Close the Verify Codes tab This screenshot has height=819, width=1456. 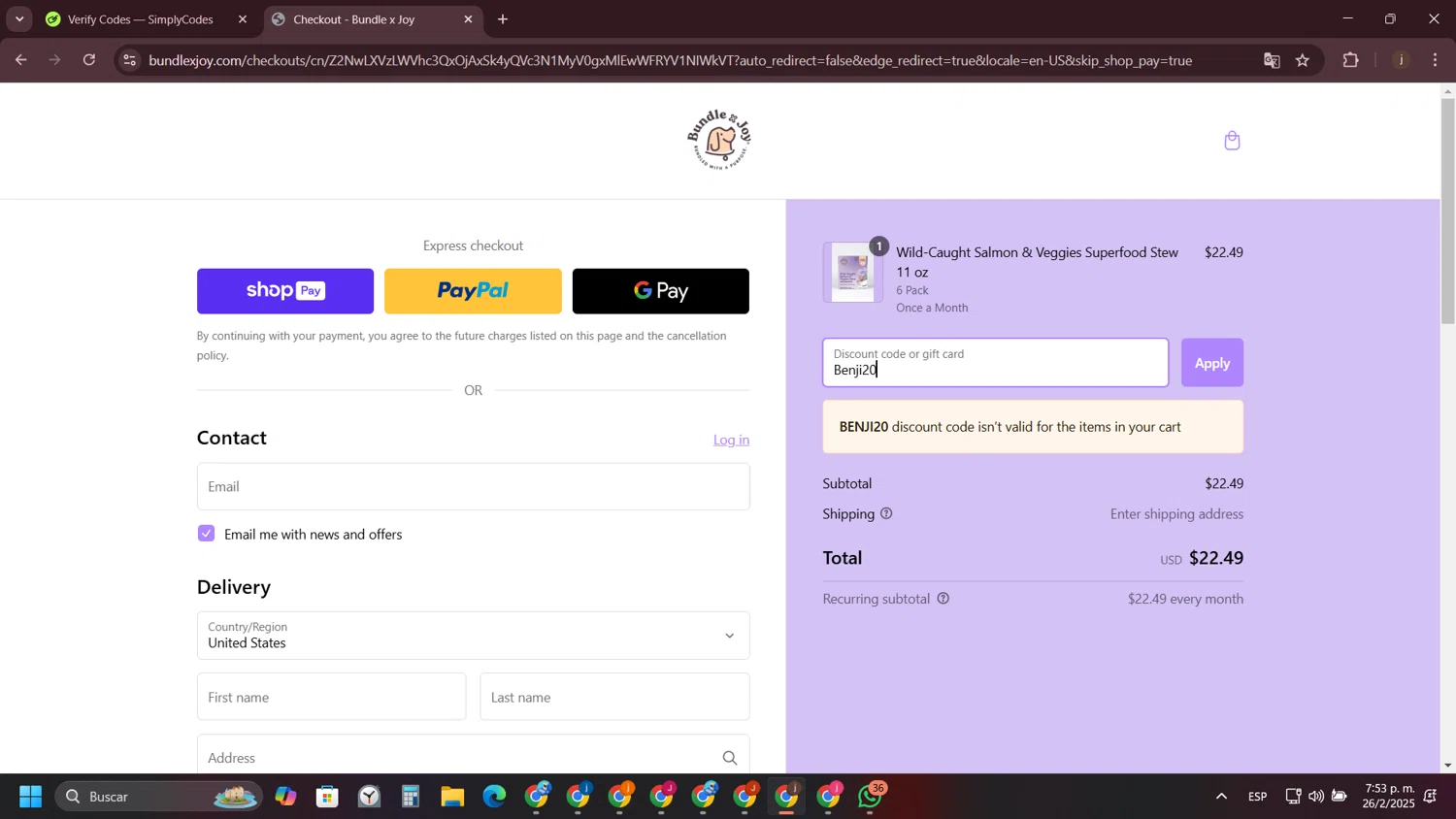243,19
